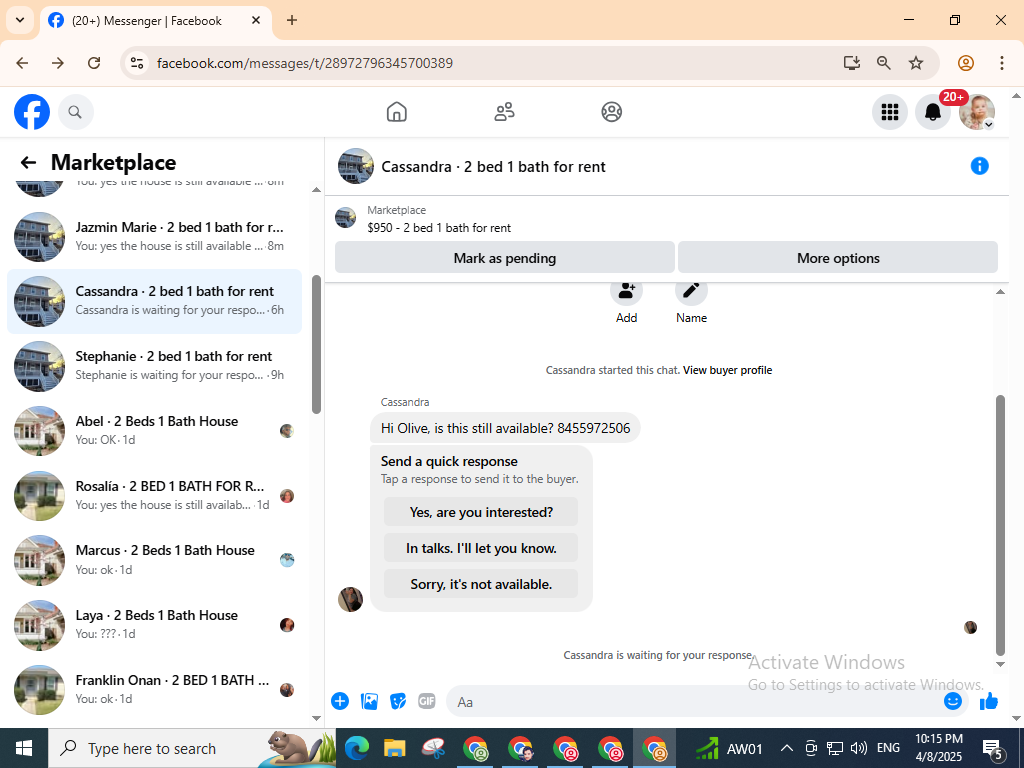Open the Groups icon in top navigation
The image size is (1024, 768).
(611, 112)
